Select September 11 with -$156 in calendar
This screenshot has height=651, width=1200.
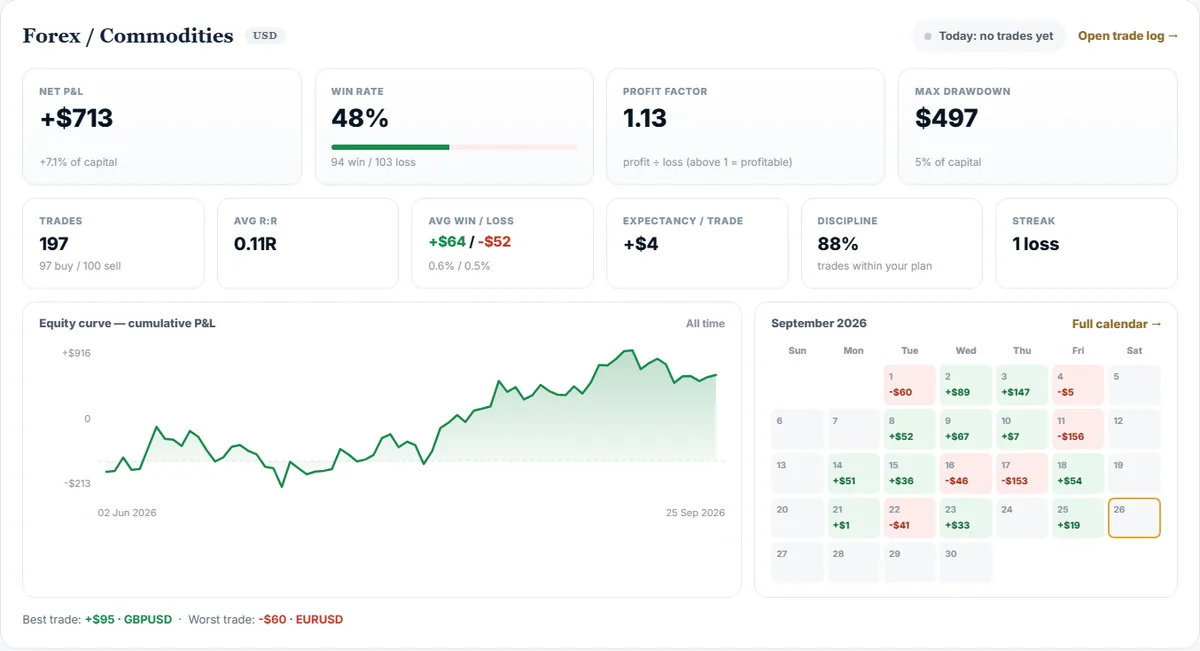[1078, 429]
